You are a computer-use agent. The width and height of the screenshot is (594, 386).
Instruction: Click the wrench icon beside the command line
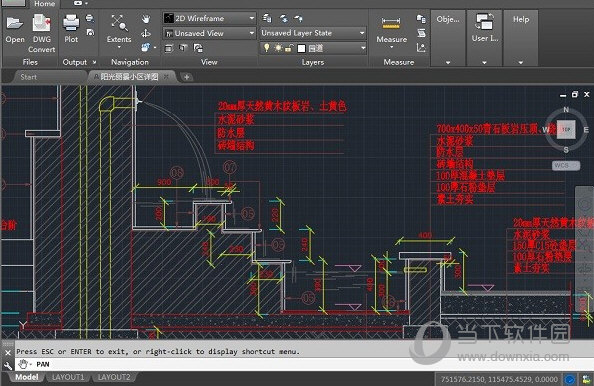pyautogui.click(x=8, y=365)
